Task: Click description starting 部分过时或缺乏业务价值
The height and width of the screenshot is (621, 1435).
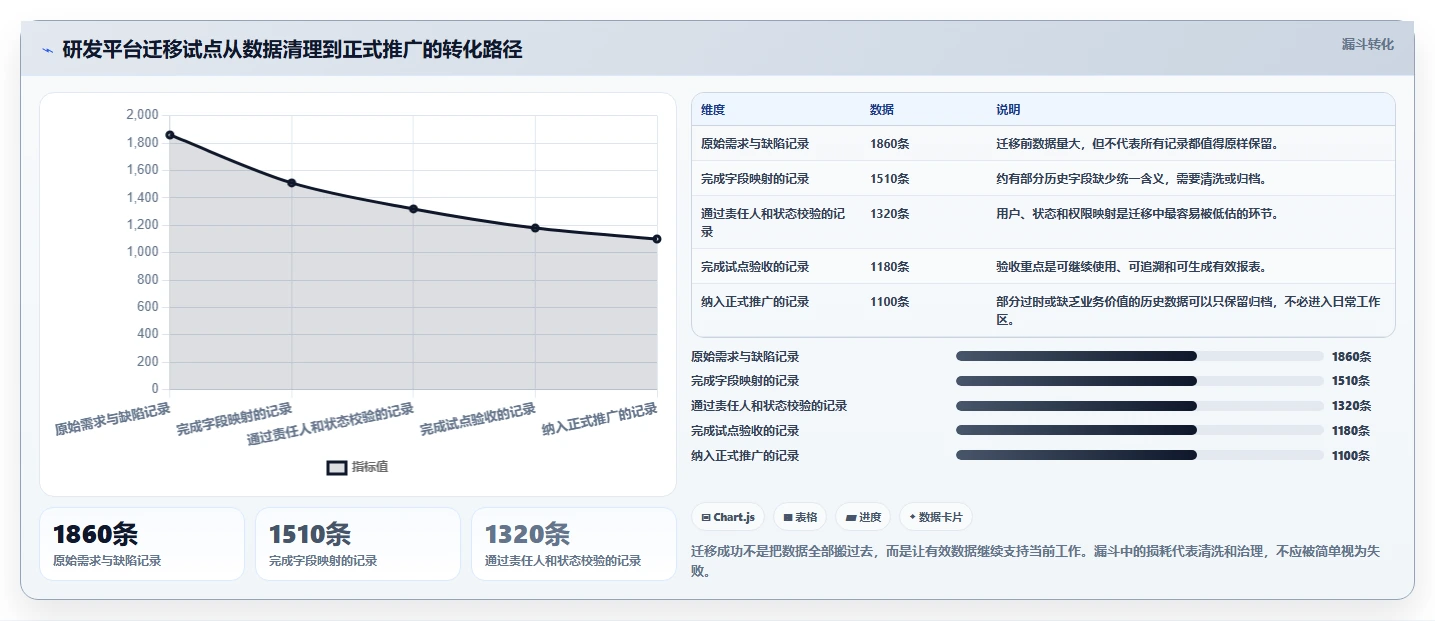Action: [1188, 311]
